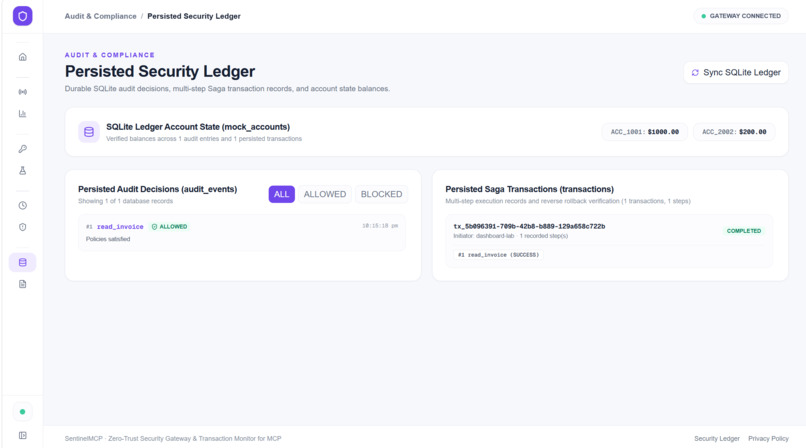Open the read_invoice audit record
The image size is (806, 448).
pos(242,233)
